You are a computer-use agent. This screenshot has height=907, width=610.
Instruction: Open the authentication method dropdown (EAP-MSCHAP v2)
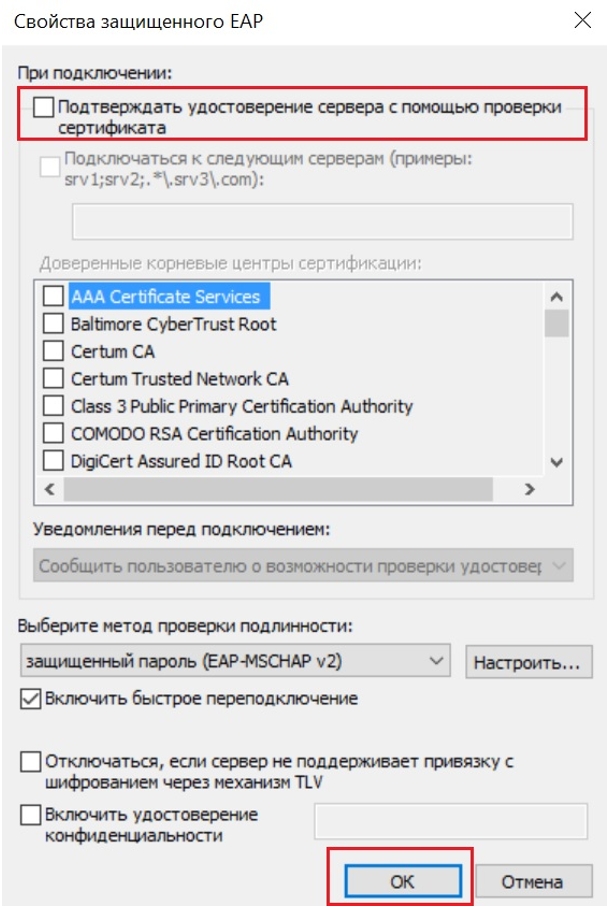tap(234, 661)
